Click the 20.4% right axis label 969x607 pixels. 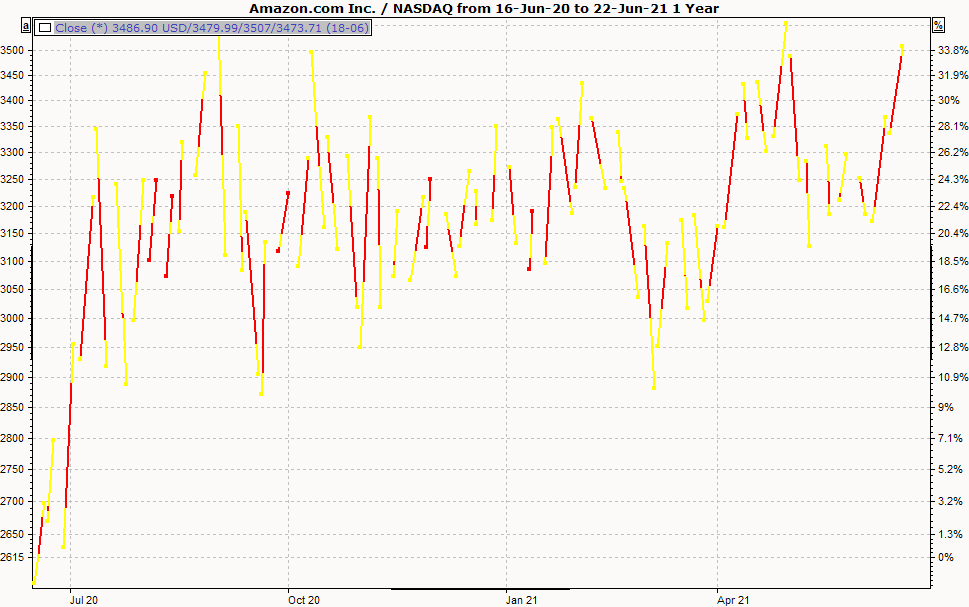[x=950, y=234]
